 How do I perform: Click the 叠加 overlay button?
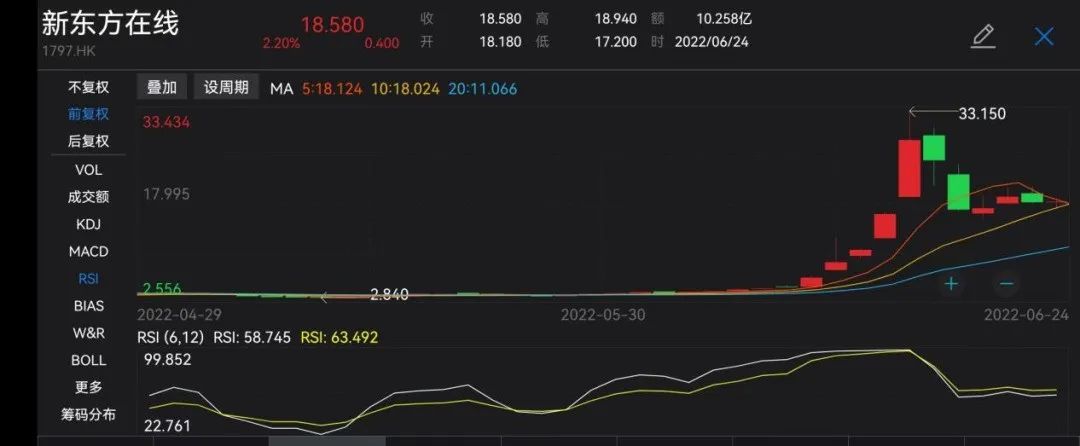162,87
